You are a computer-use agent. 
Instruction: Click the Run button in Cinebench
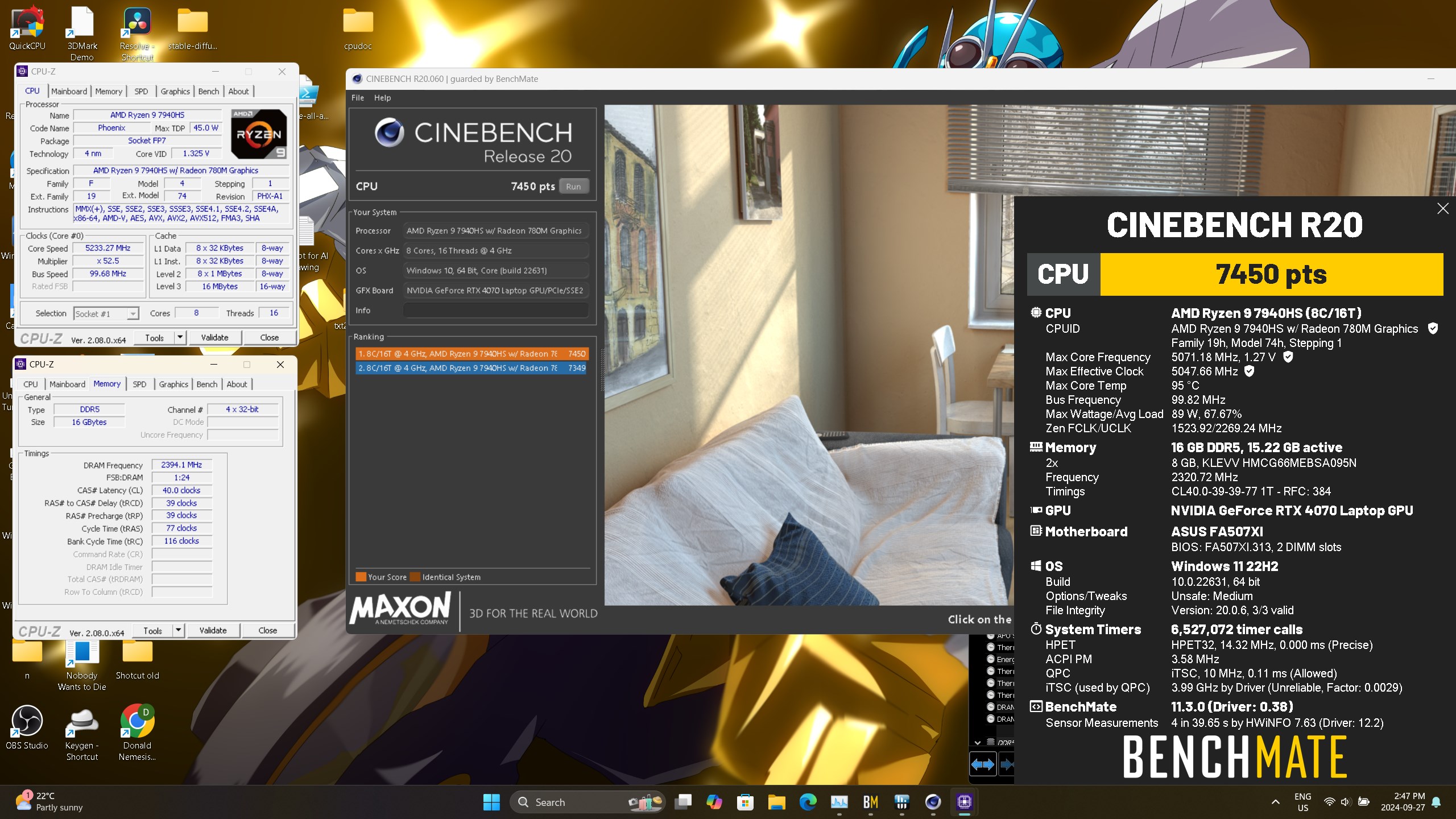[x=573, y=187]
